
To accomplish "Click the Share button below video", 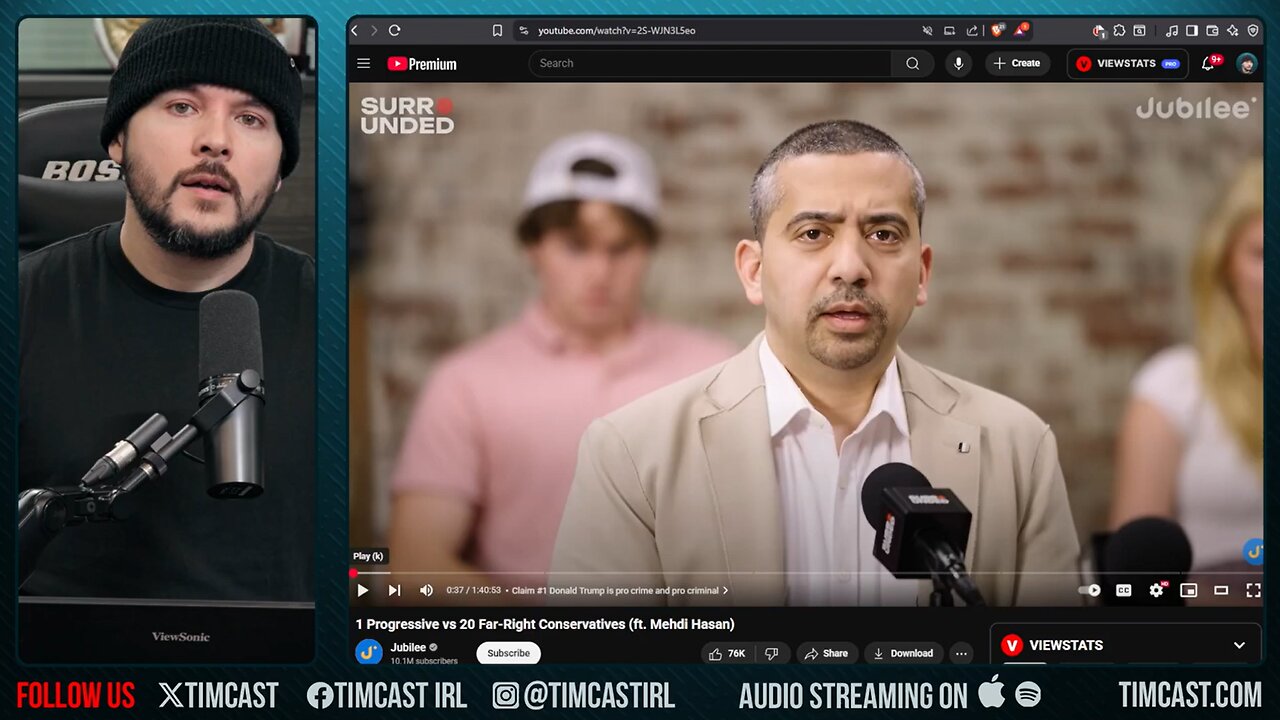I will point(827,654).
